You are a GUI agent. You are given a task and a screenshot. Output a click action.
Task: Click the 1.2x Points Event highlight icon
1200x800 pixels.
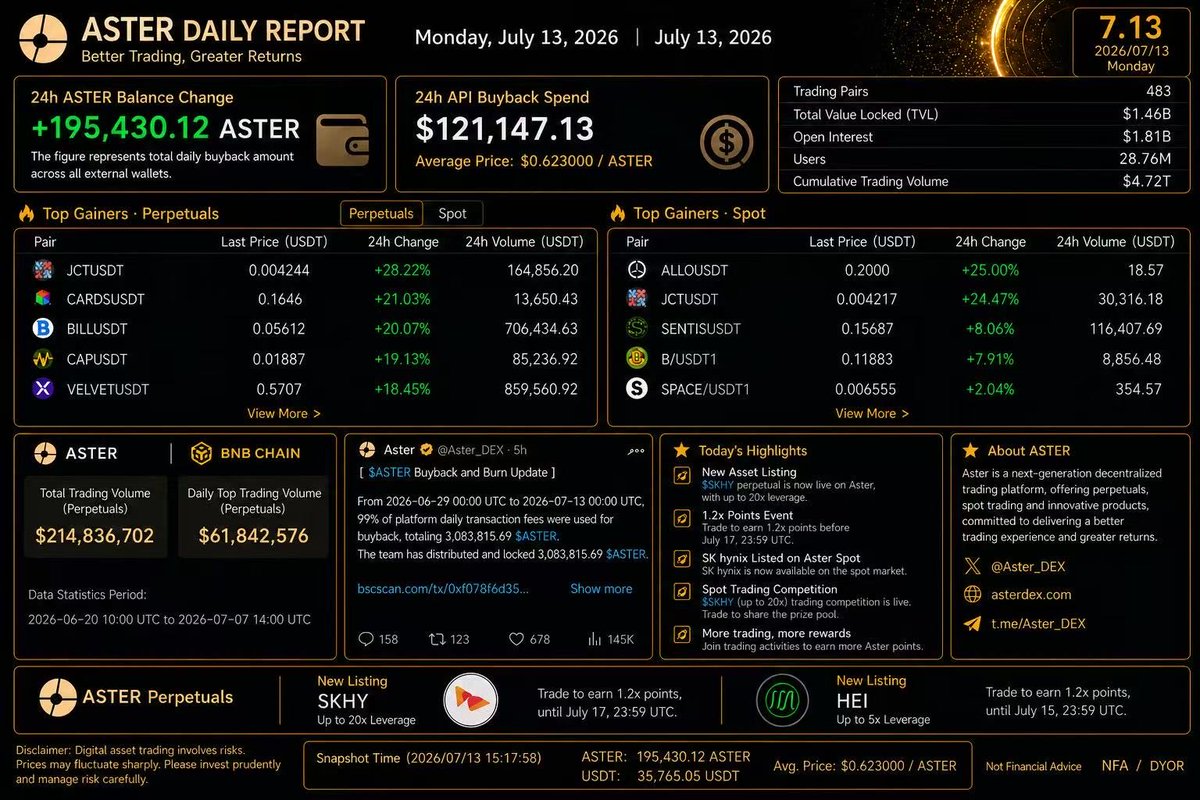(x=682, y=519)
